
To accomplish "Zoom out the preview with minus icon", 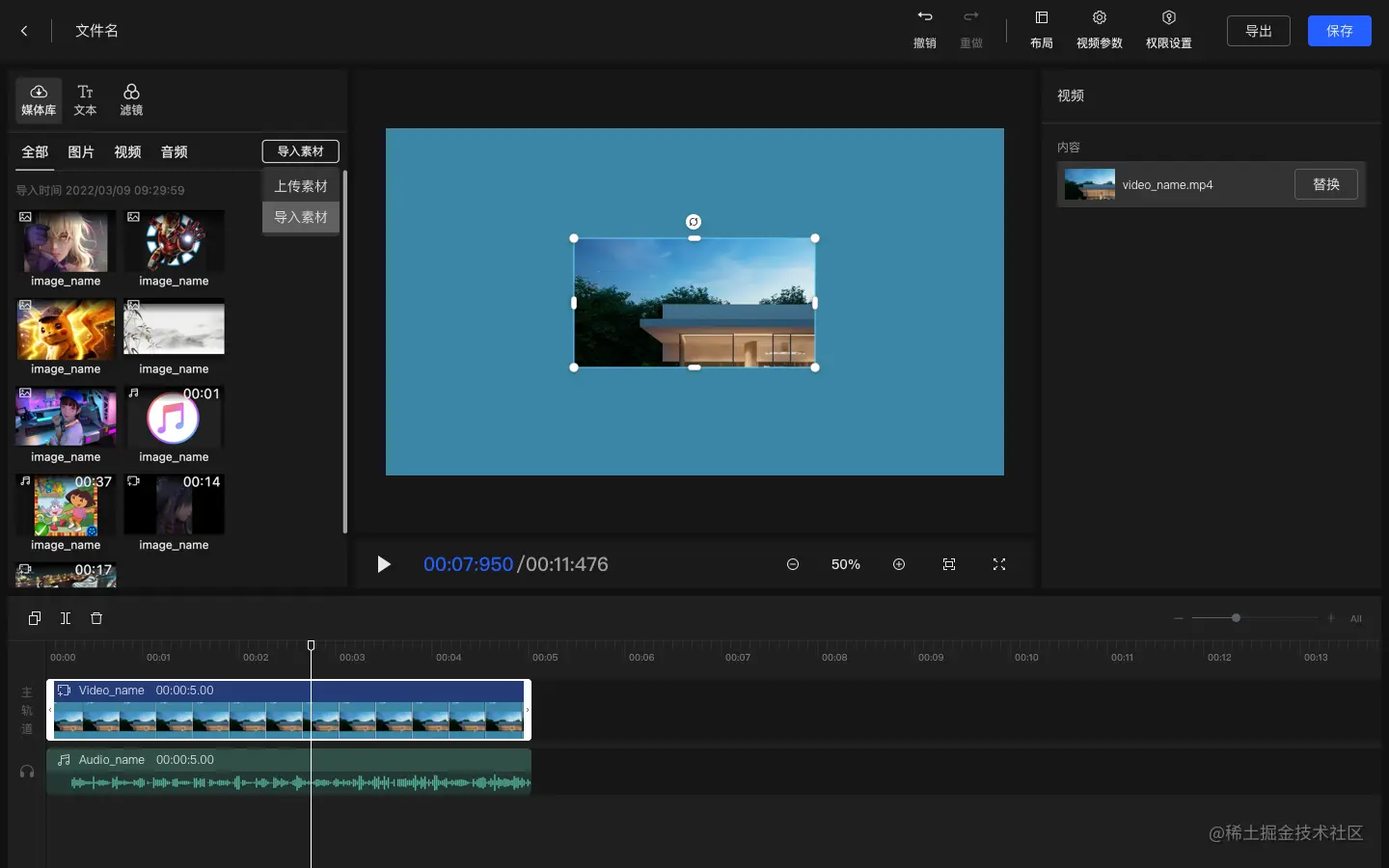I will pyautogui.click(x=793, y=564).
